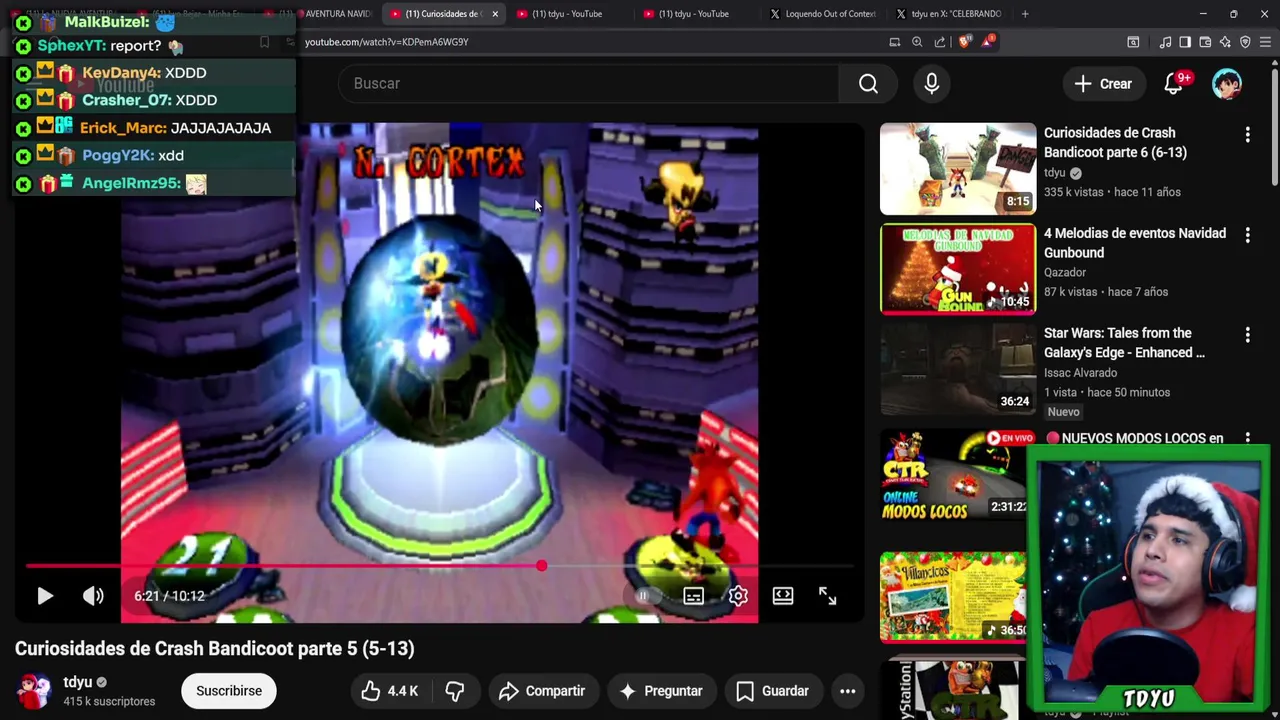Enter fullscreen with the player's corner icon
This screenshot has height=720, width=1280.
click(x=827, y=596)
